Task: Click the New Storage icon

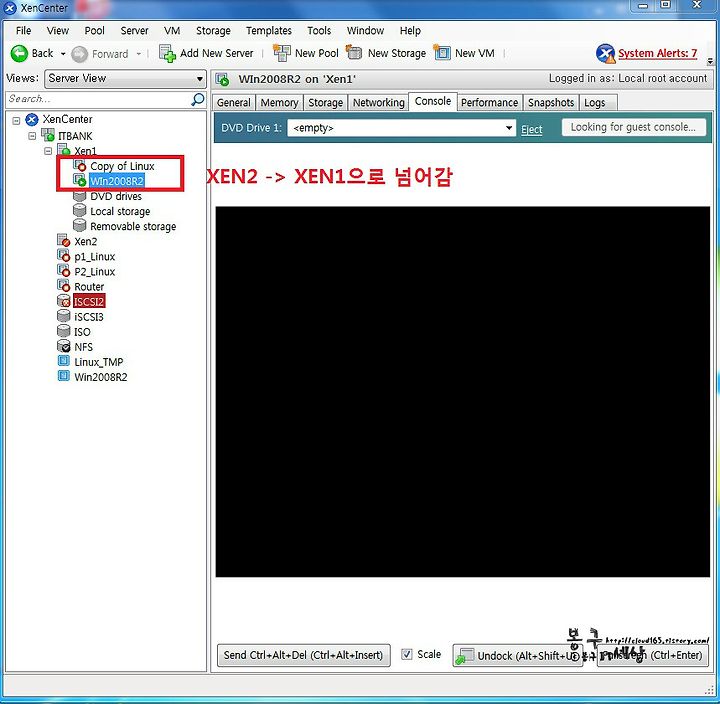Action: (354, 52)
